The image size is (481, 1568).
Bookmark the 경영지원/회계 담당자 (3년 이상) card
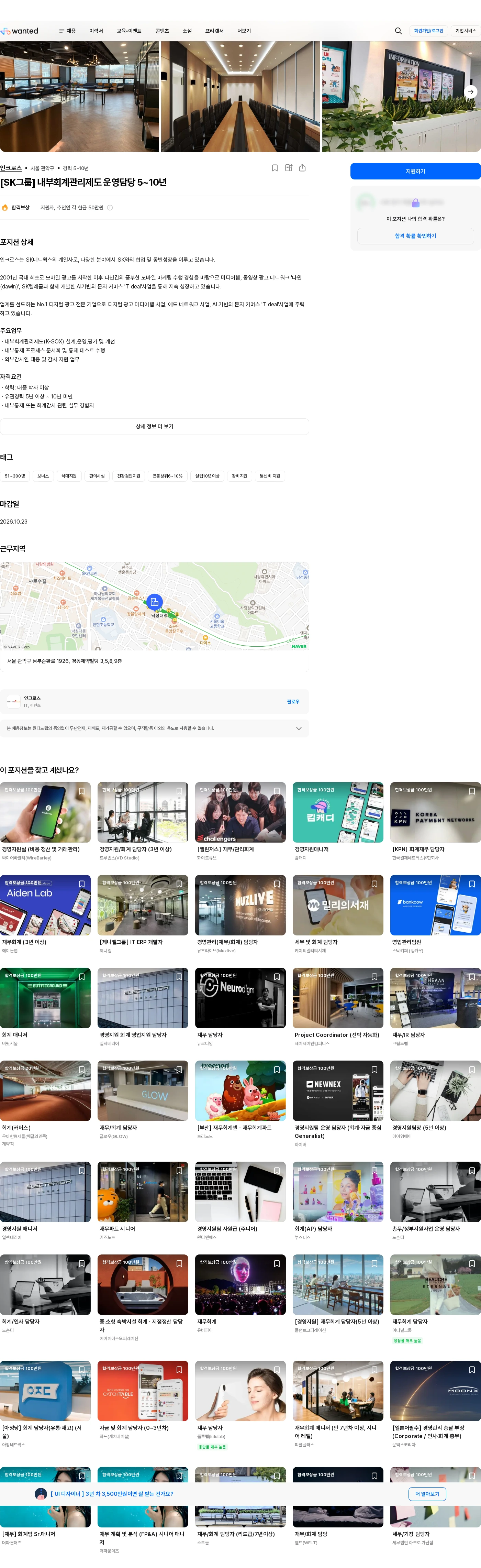click(179, 791)
